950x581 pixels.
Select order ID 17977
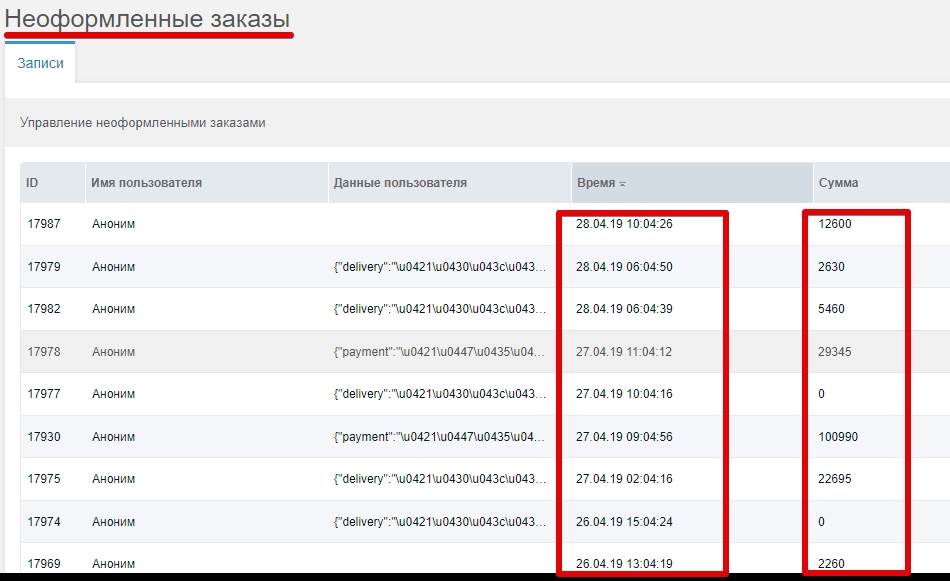[x=44, y=394]
